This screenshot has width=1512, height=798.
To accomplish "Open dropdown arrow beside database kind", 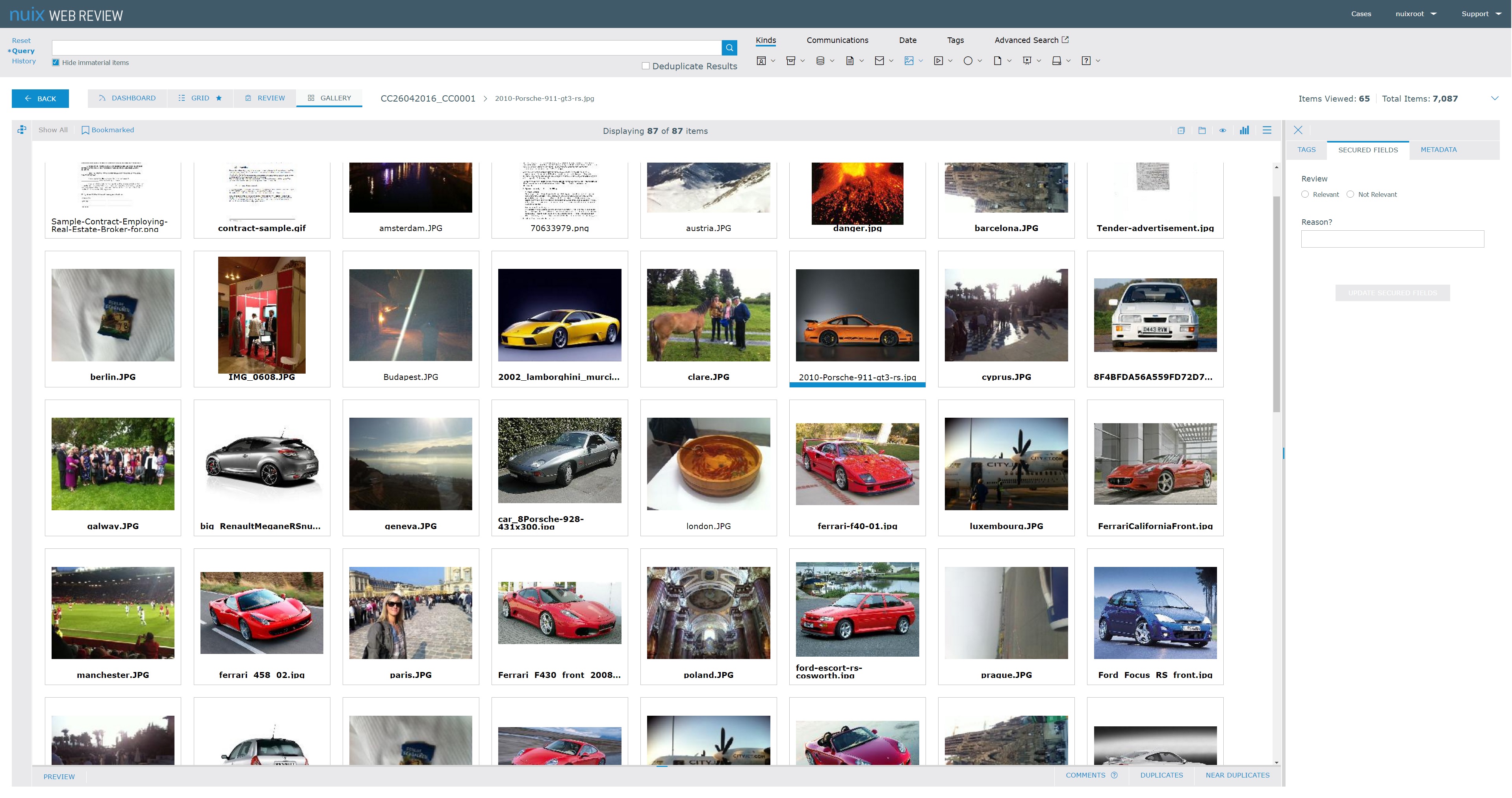I will tap(832, 61).
